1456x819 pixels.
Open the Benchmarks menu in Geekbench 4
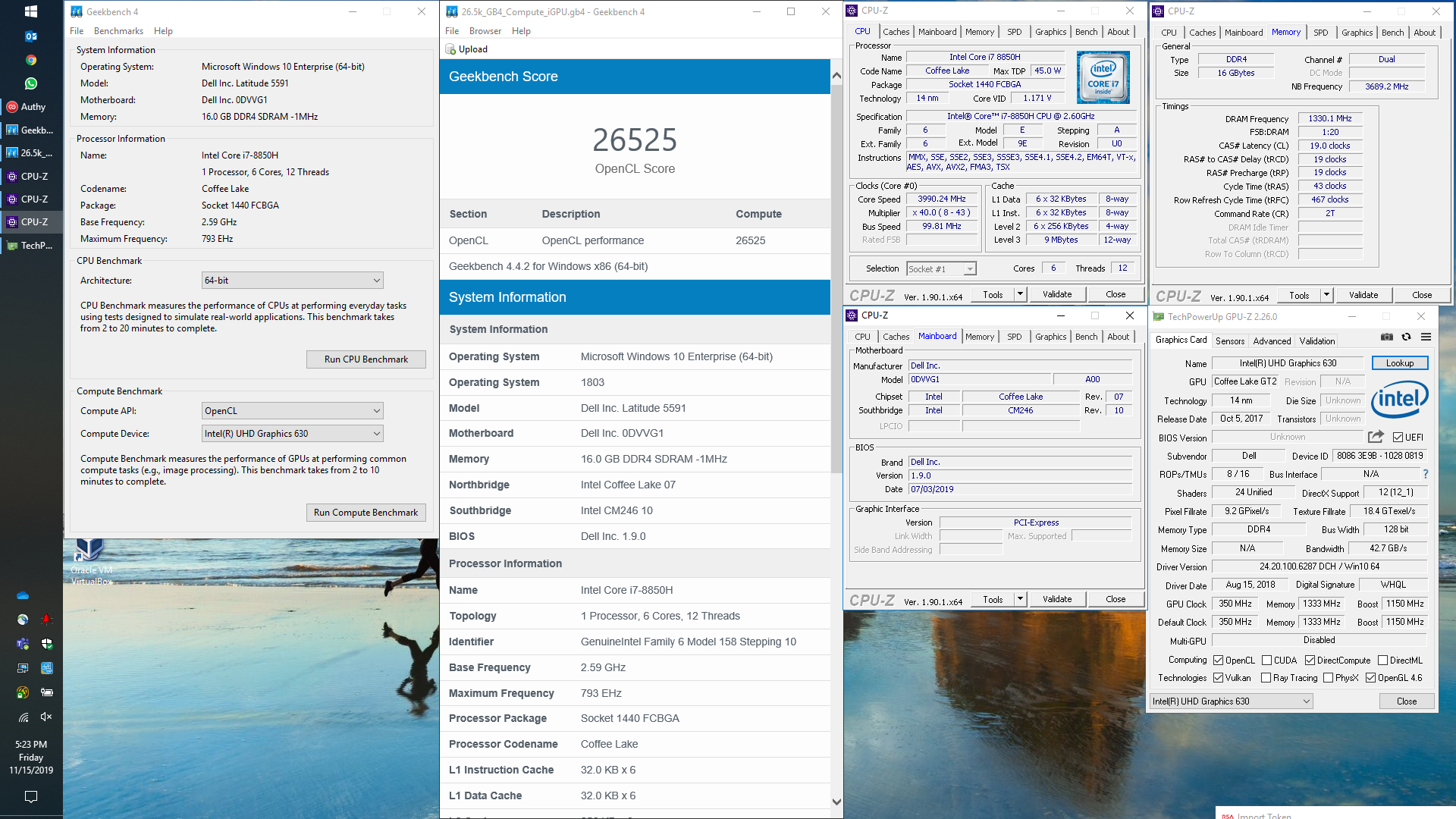(118, 31)
